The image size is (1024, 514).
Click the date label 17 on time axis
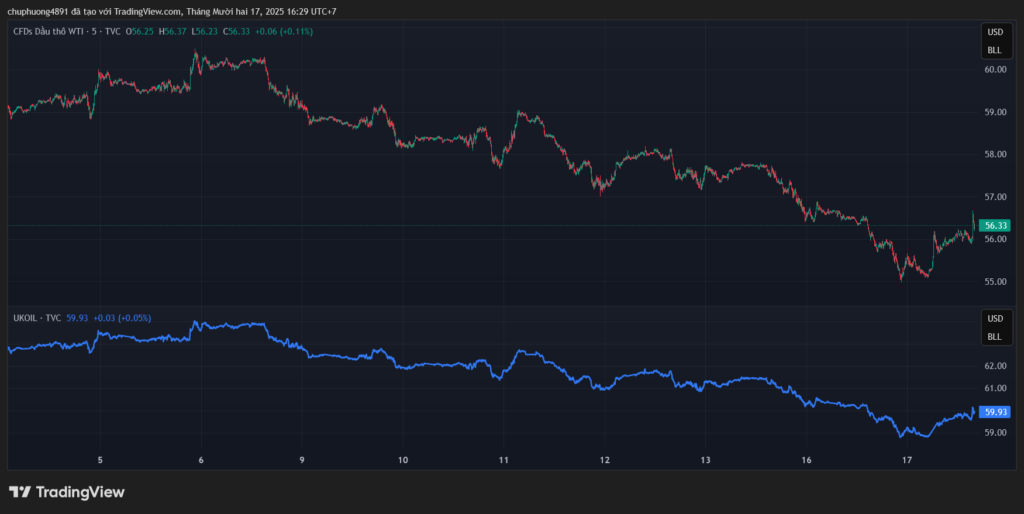click(x=907, y=460)
